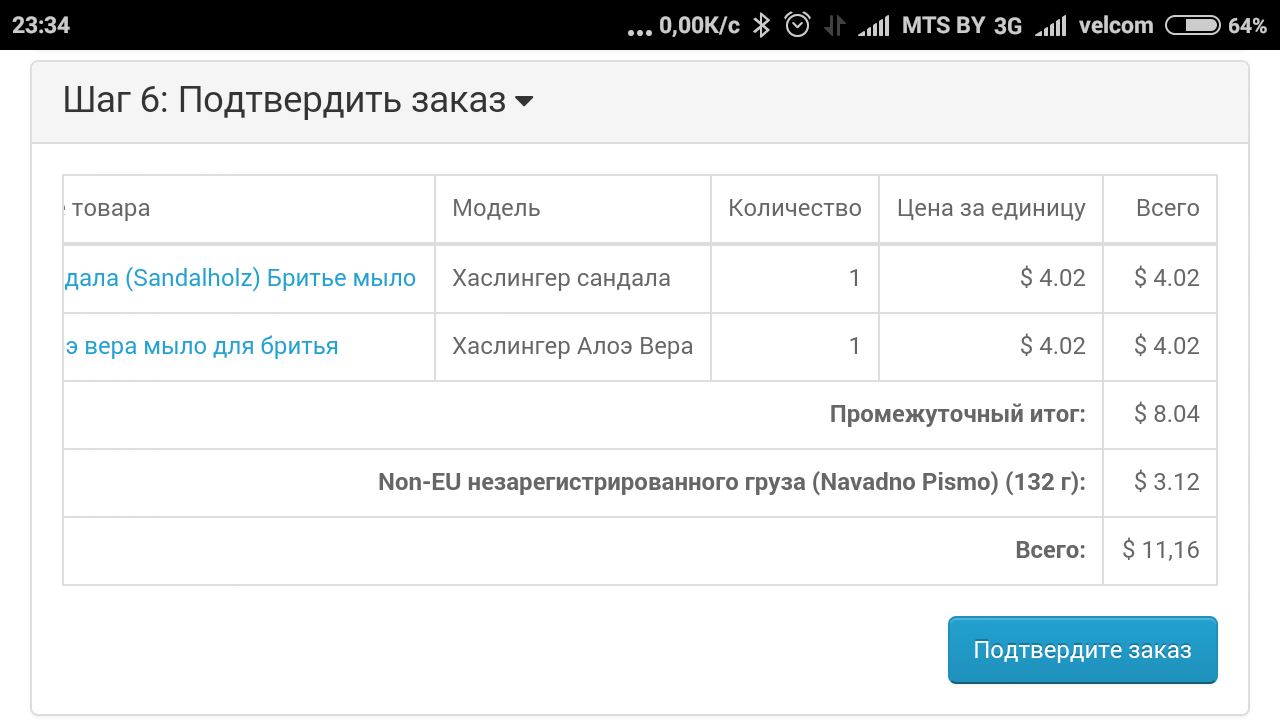1280x720 pixels.
Task: Tap the alarm clock status icon
Action: 797,25
